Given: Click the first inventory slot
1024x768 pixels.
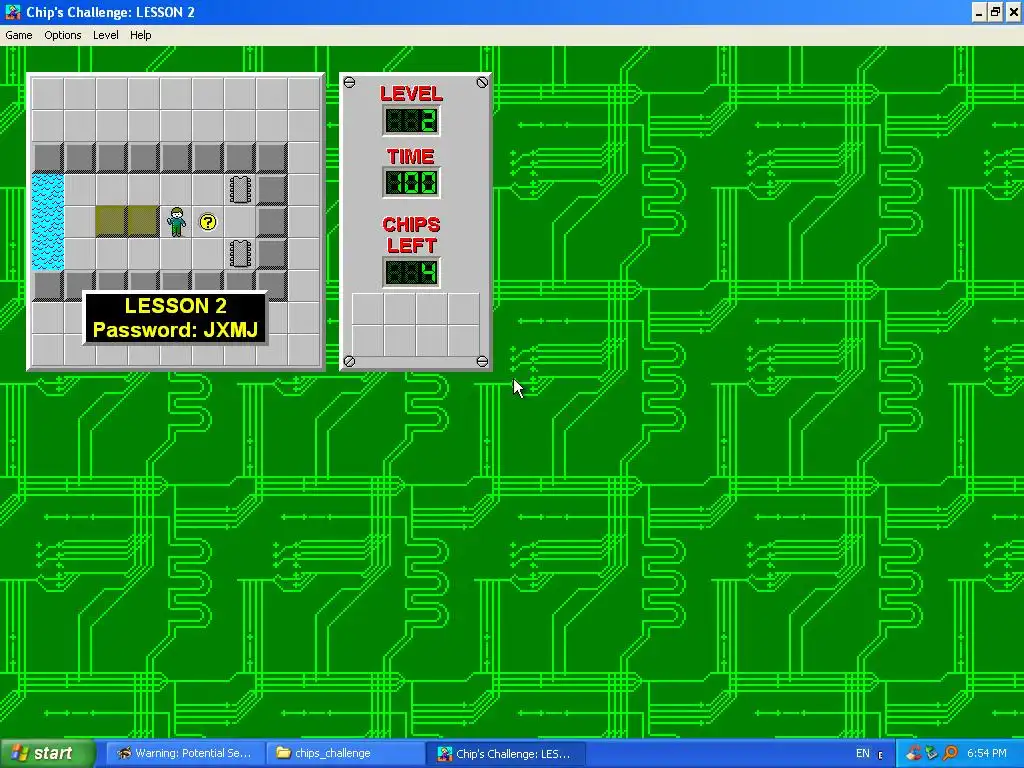Looking at the screenshot, I should [x=368, y=309].
